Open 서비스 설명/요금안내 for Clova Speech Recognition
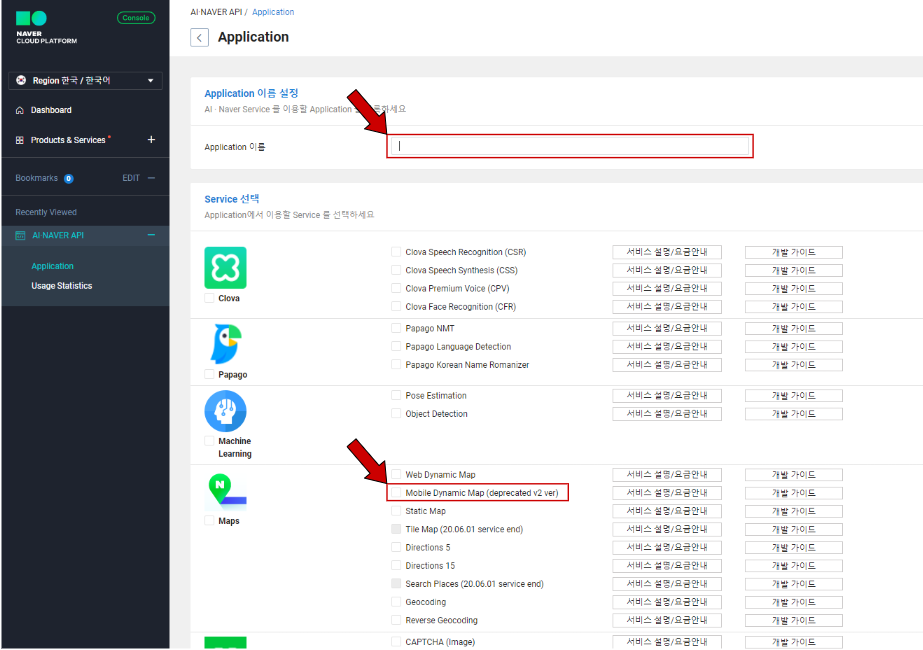 click(x=667, y=252)
